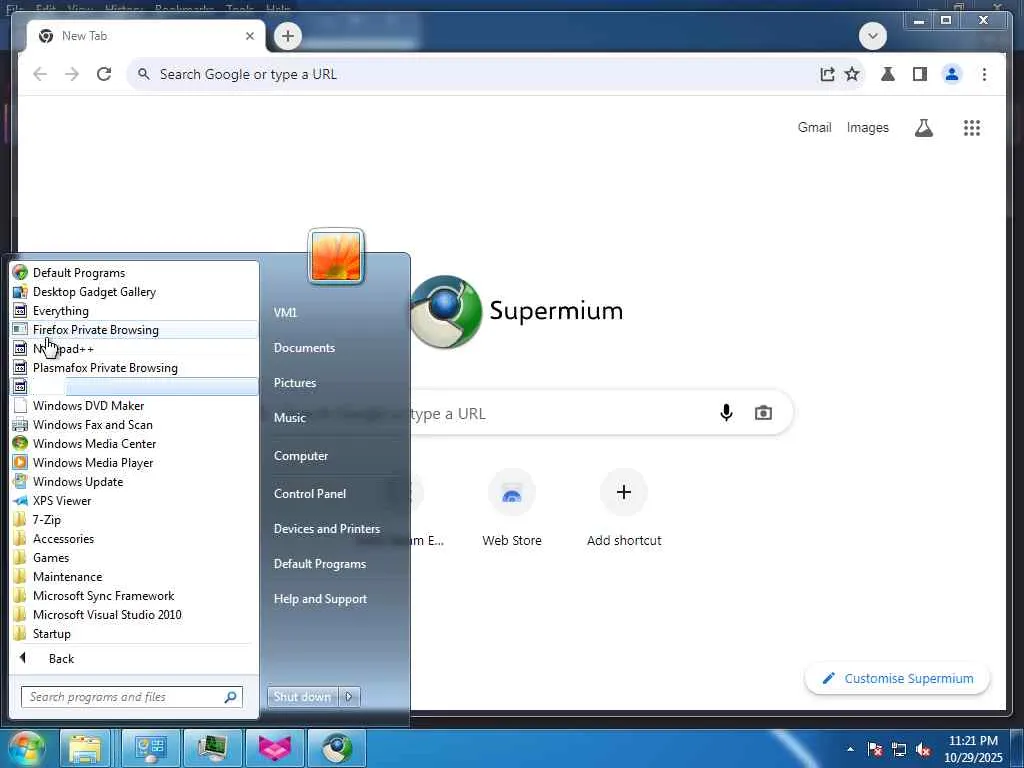This screenshot has width=1024, height=768.
Task: Click the user account picture
Action: click(x=336, y=257)
